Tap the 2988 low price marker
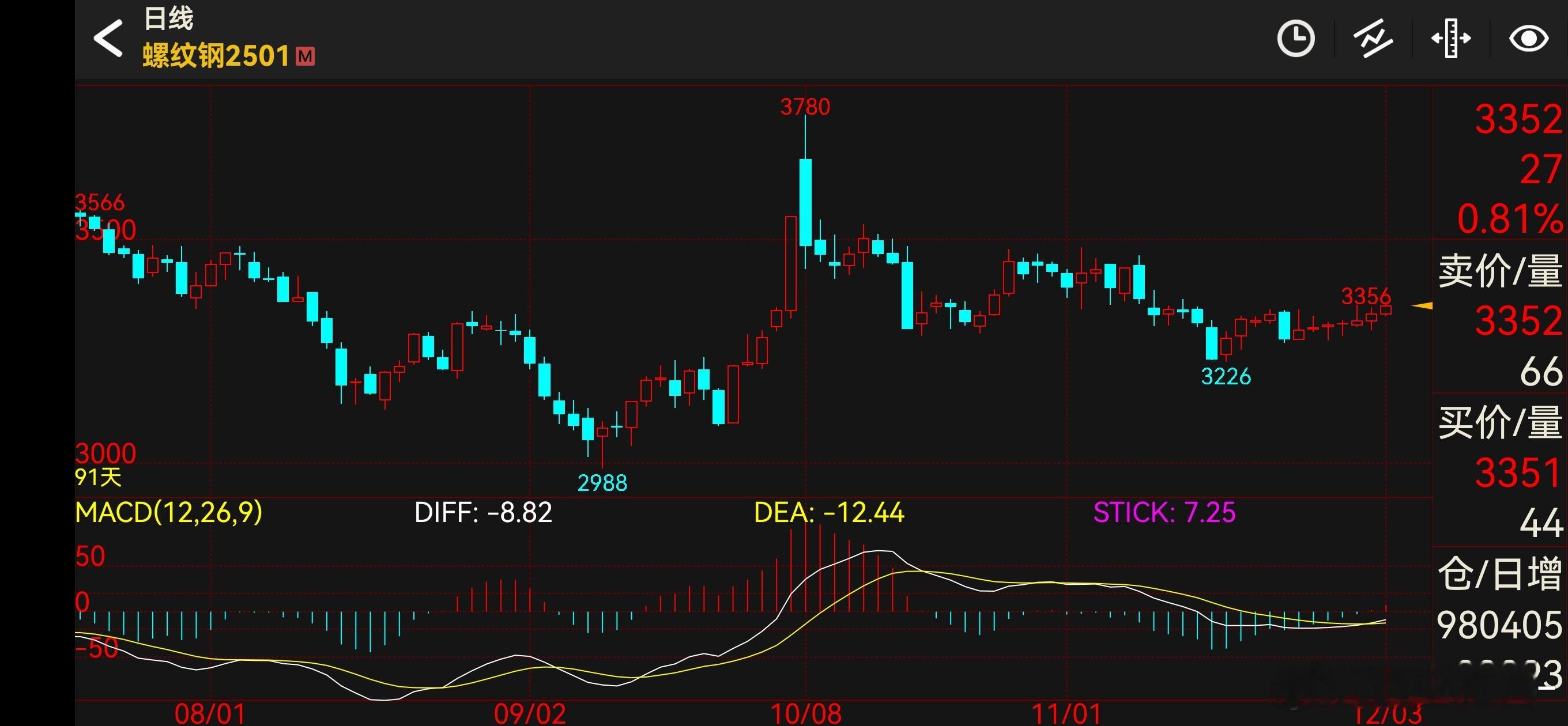The height and width of the screenshot is (726, 1568). [x=602, y=483]
